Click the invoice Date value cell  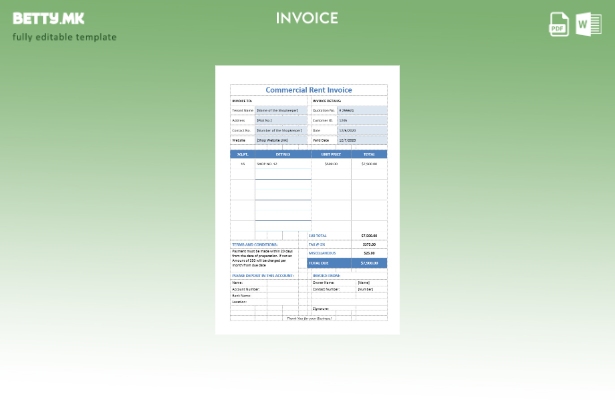(x=361, y=130)
